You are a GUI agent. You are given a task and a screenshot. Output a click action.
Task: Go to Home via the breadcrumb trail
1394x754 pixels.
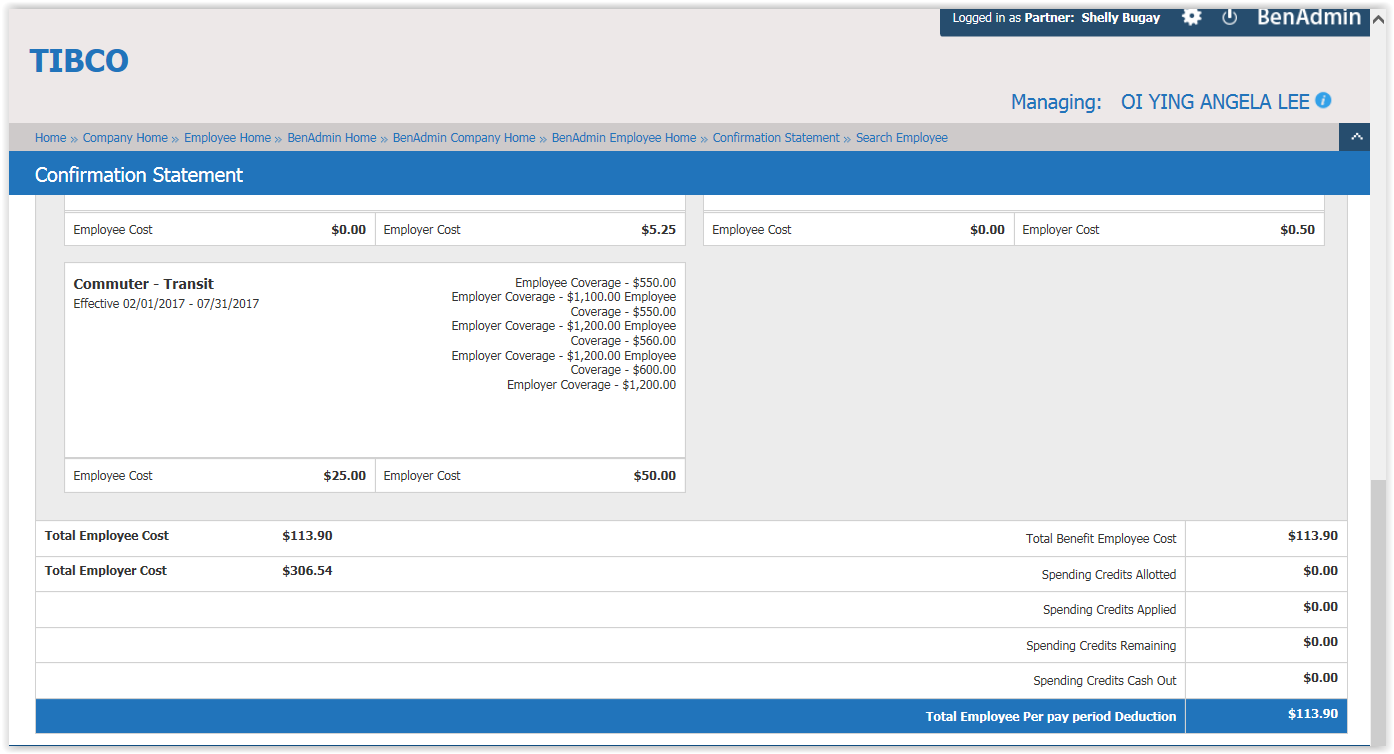coord(50,137)
